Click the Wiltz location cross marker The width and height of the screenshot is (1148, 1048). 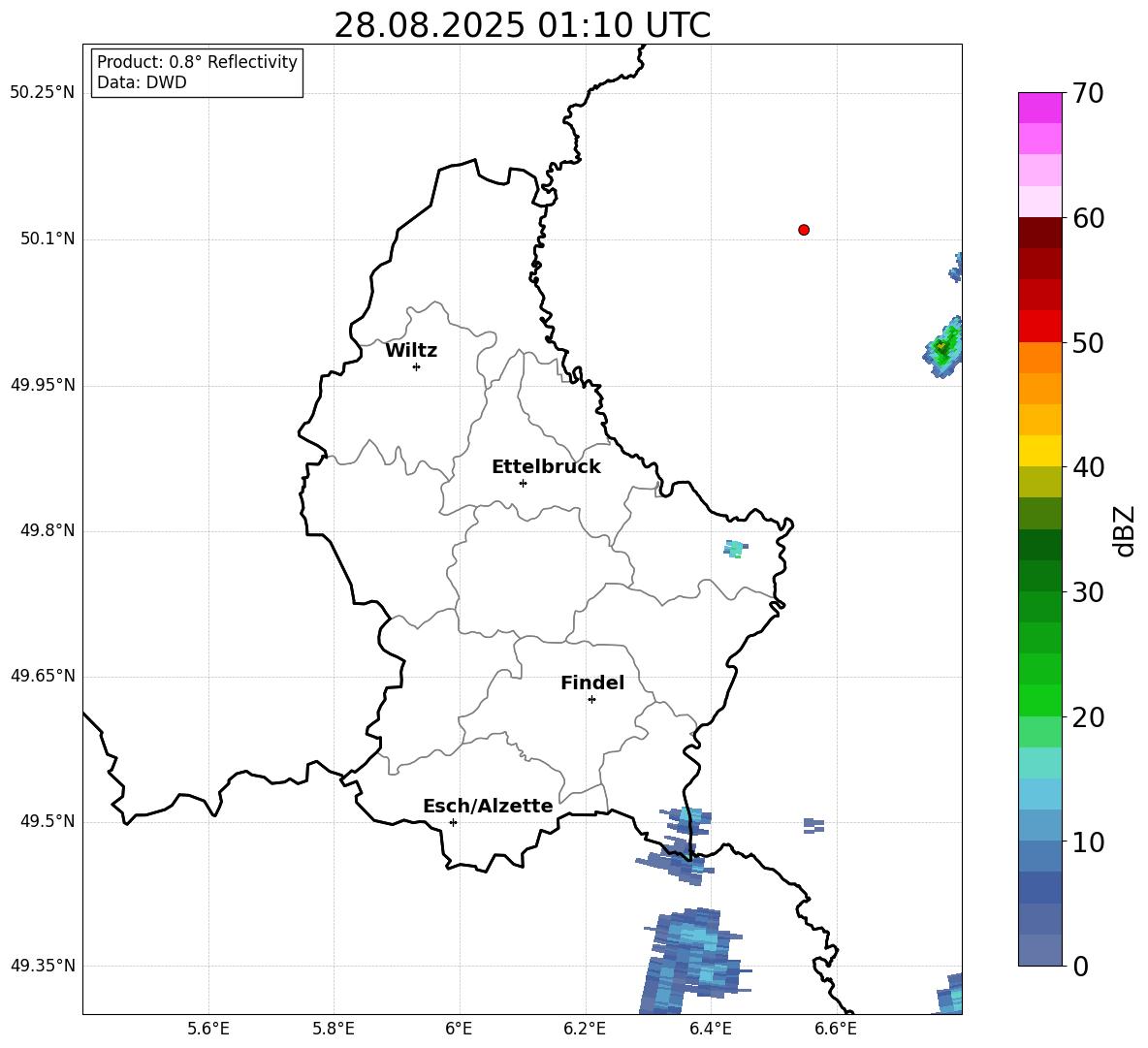coord(417,366)
